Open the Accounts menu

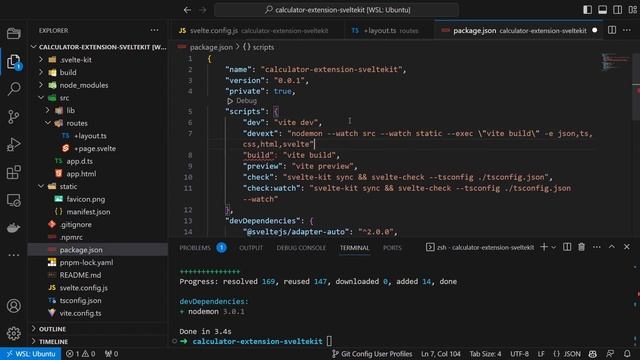[x=13, y=306]
